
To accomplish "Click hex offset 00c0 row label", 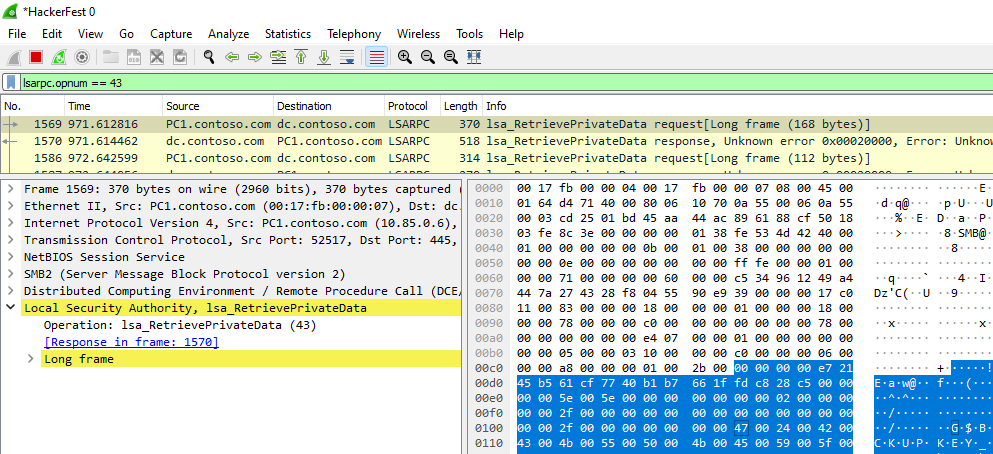I will (x=488, y=367).
